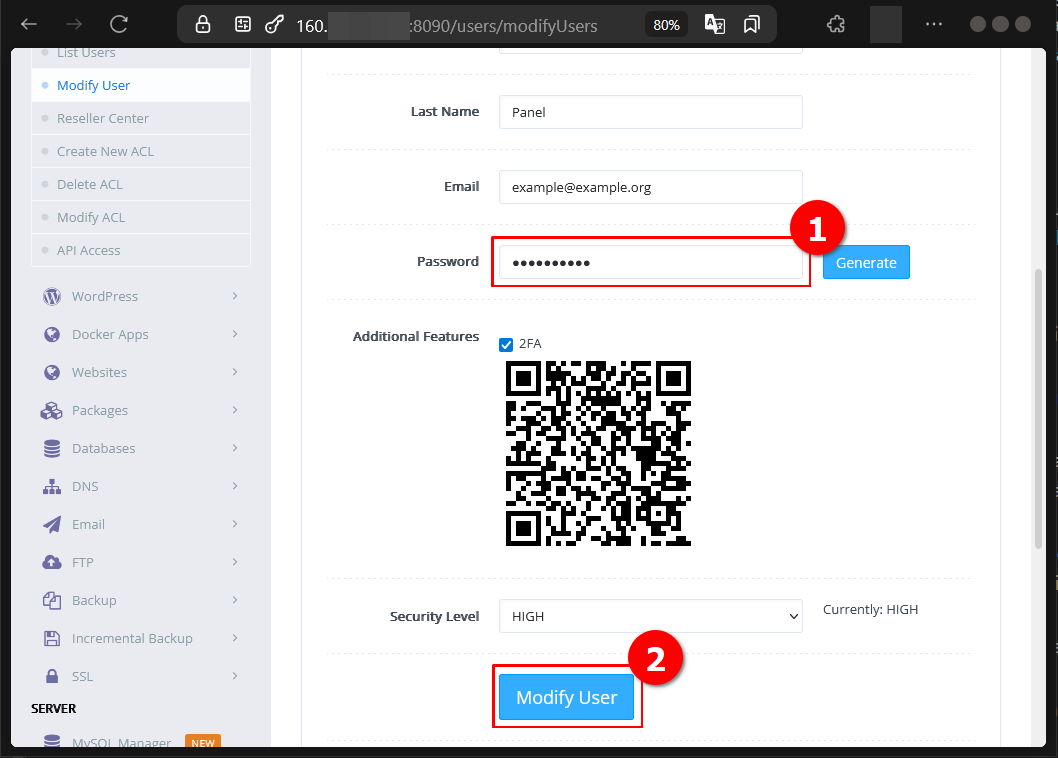
Task: Click into the Password input field
Action: point(650,262)
